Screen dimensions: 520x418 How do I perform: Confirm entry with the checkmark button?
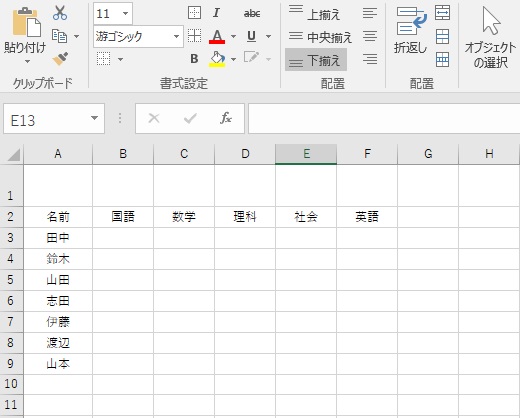[190, 118]
